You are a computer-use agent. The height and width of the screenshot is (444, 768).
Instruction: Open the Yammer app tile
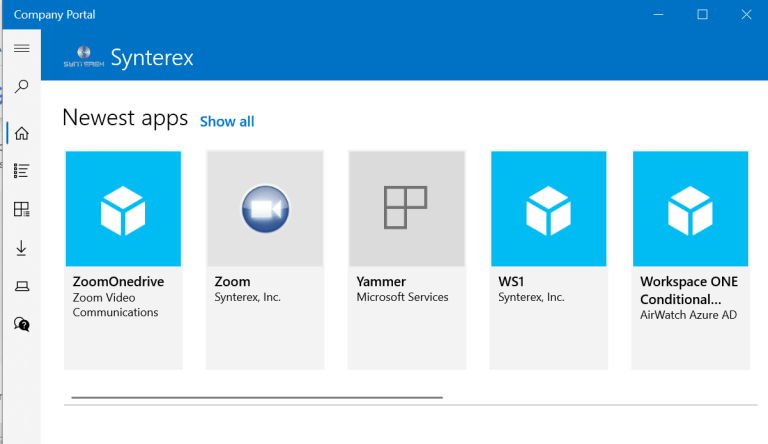point(406,258)
